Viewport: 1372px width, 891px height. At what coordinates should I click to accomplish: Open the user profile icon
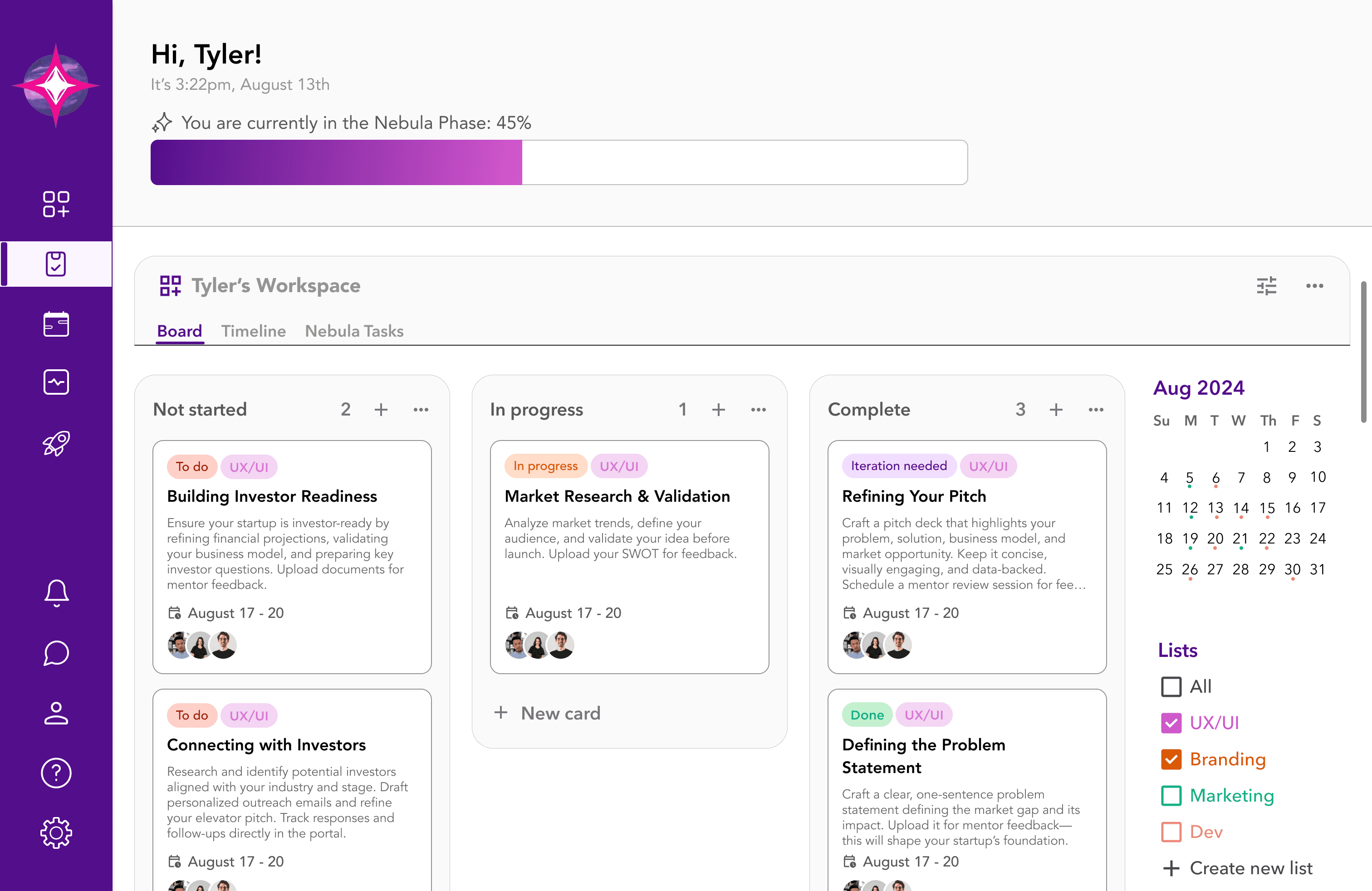(x=56, y=713)
